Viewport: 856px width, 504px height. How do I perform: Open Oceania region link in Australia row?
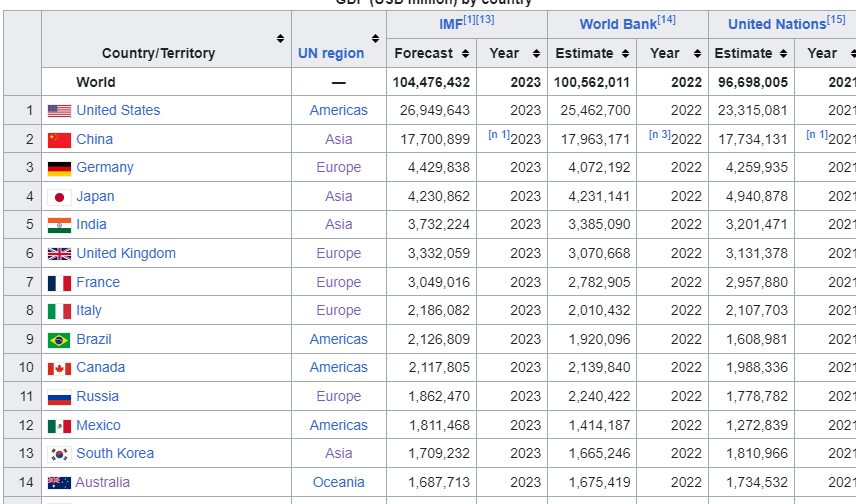[x=338, y=483]
